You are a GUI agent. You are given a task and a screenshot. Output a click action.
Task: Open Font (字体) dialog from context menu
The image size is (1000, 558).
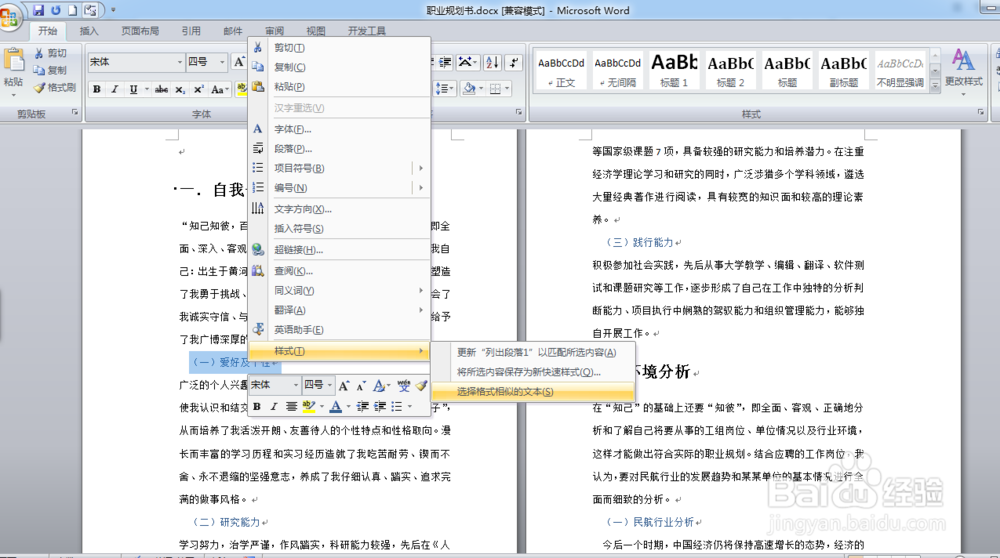point(339,129)
